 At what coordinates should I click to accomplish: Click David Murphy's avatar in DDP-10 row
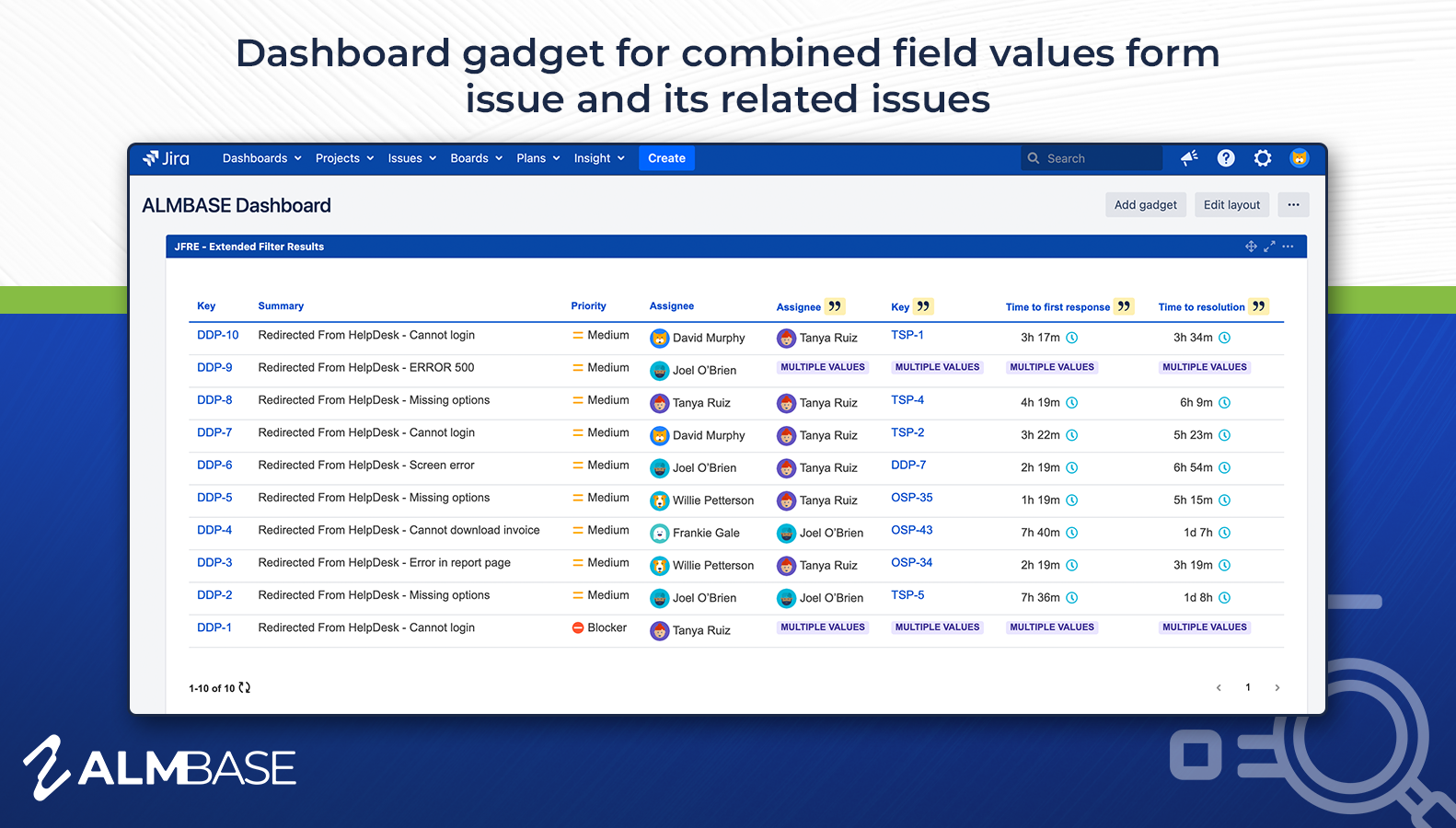pos(659,338)
